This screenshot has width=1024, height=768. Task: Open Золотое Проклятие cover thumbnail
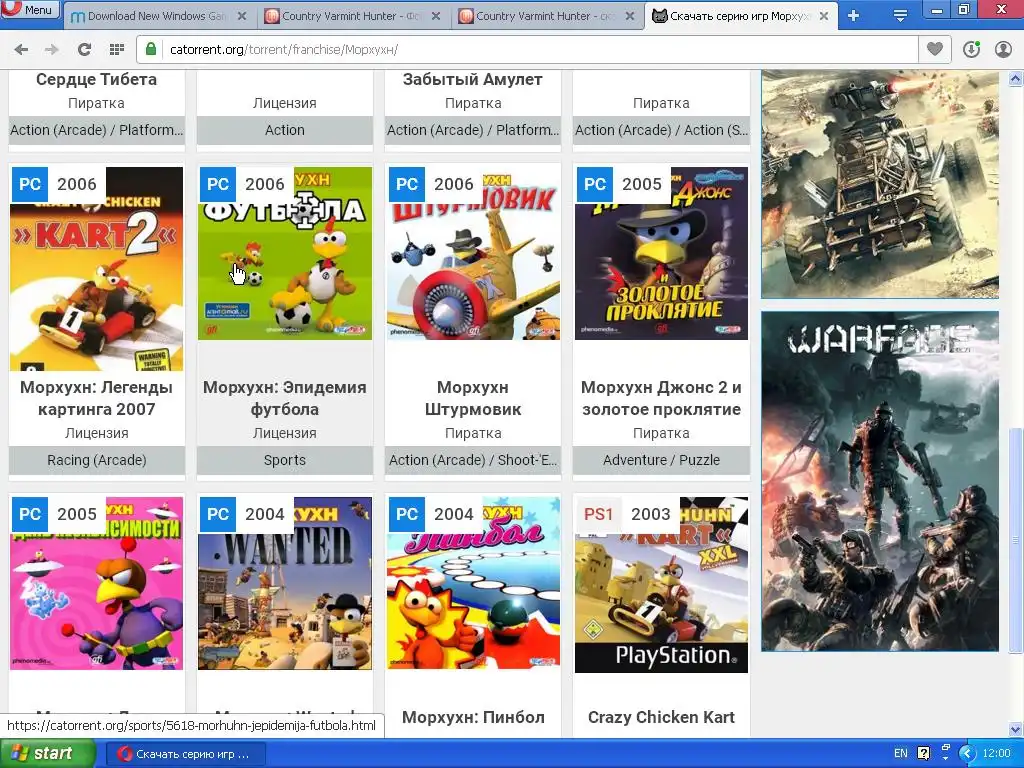pos(661,253)
